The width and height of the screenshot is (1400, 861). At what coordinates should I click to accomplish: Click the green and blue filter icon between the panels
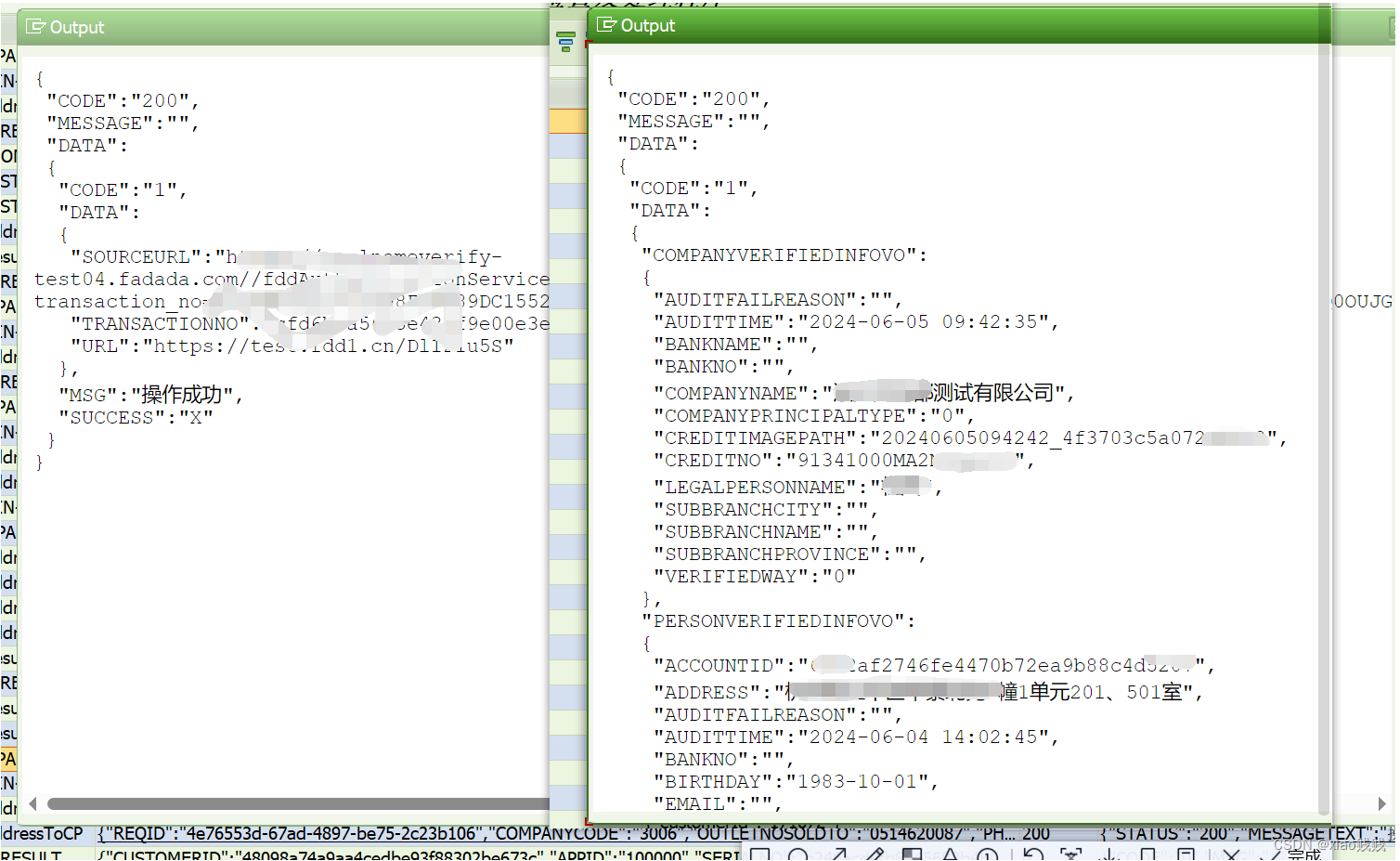point(565,41)
